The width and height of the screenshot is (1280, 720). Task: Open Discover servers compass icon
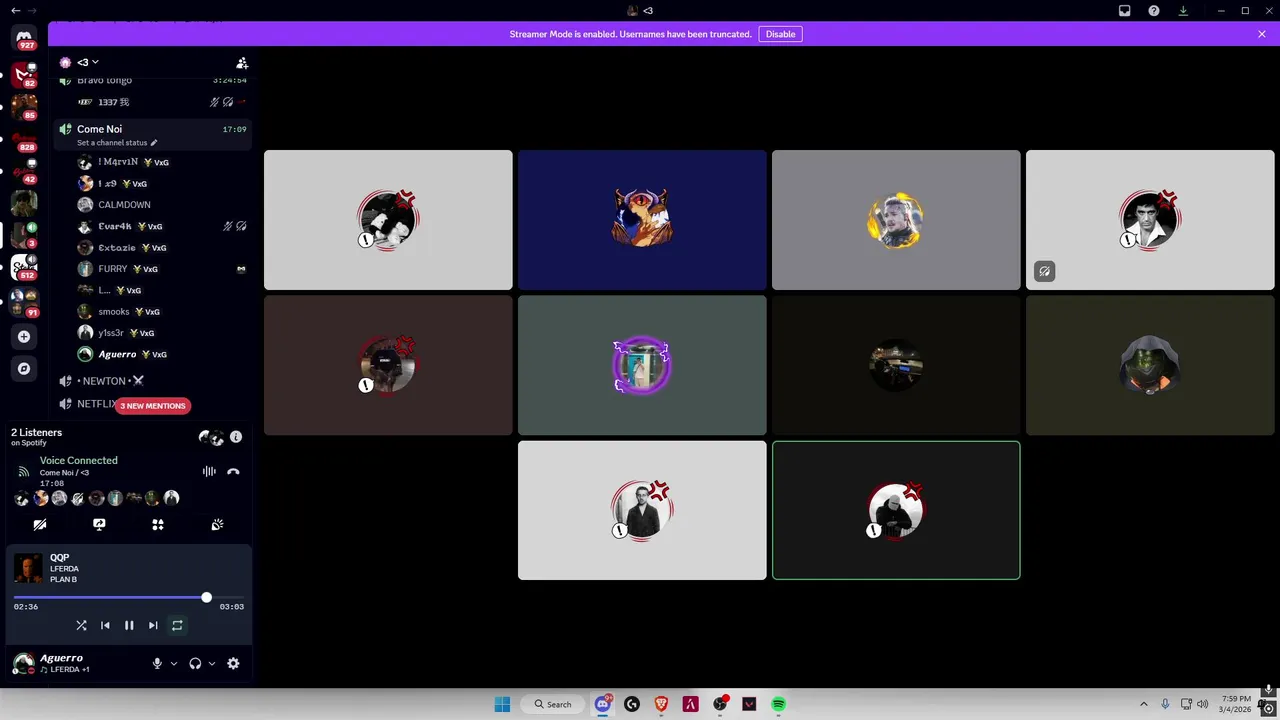click(x=24, y=369)
